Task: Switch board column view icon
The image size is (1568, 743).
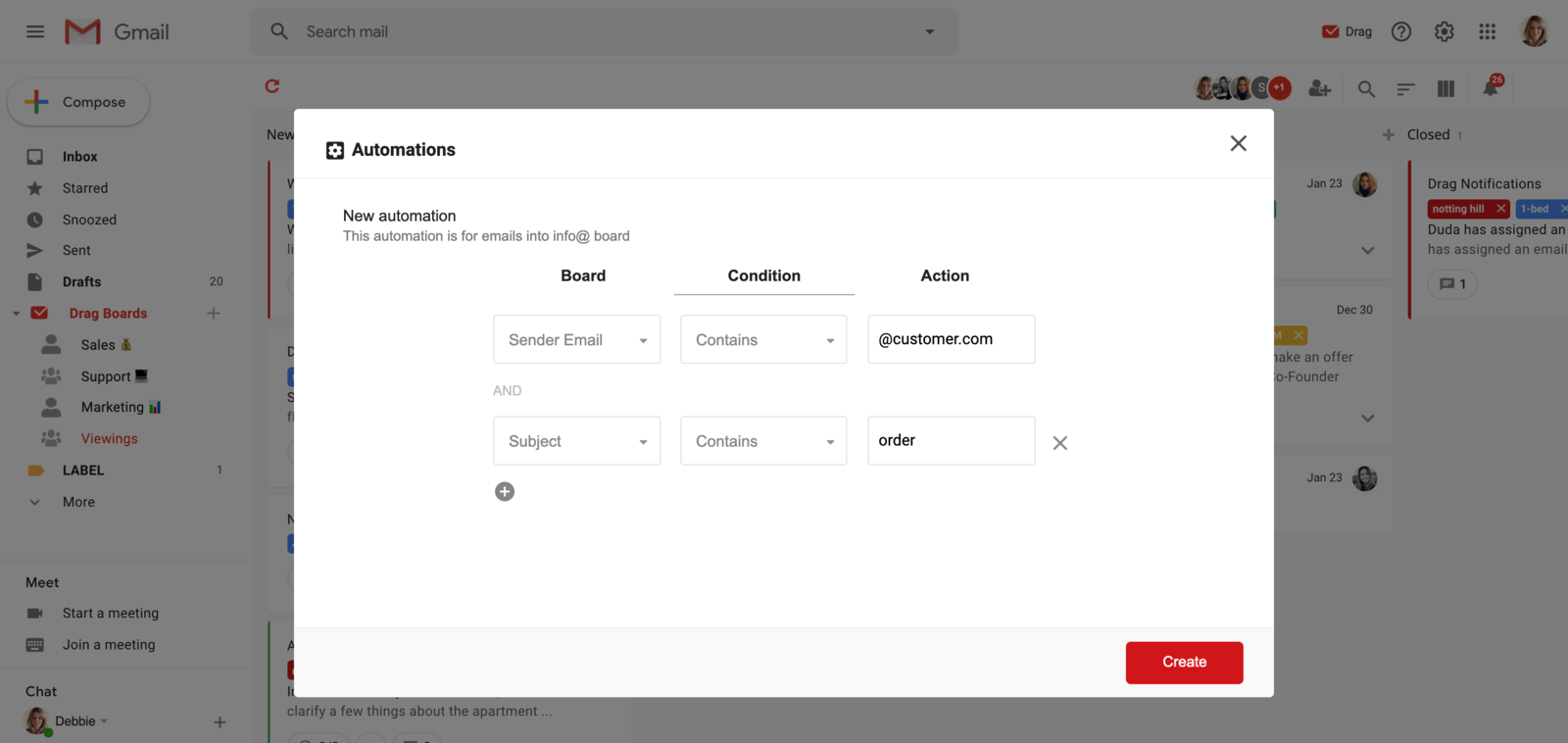Action: point(1445,89)
